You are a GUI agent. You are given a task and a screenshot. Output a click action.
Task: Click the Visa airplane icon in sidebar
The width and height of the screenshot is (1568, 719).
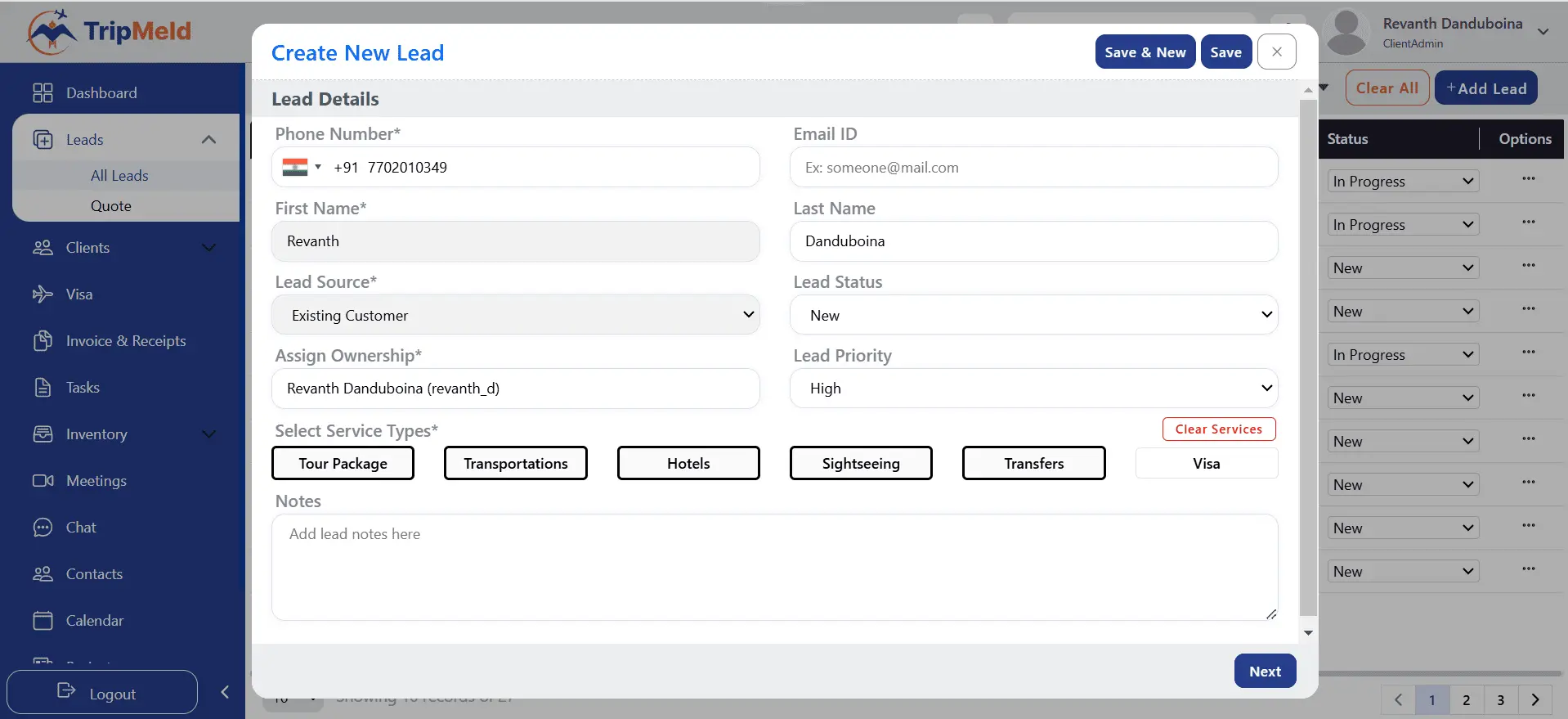(43, 294)
